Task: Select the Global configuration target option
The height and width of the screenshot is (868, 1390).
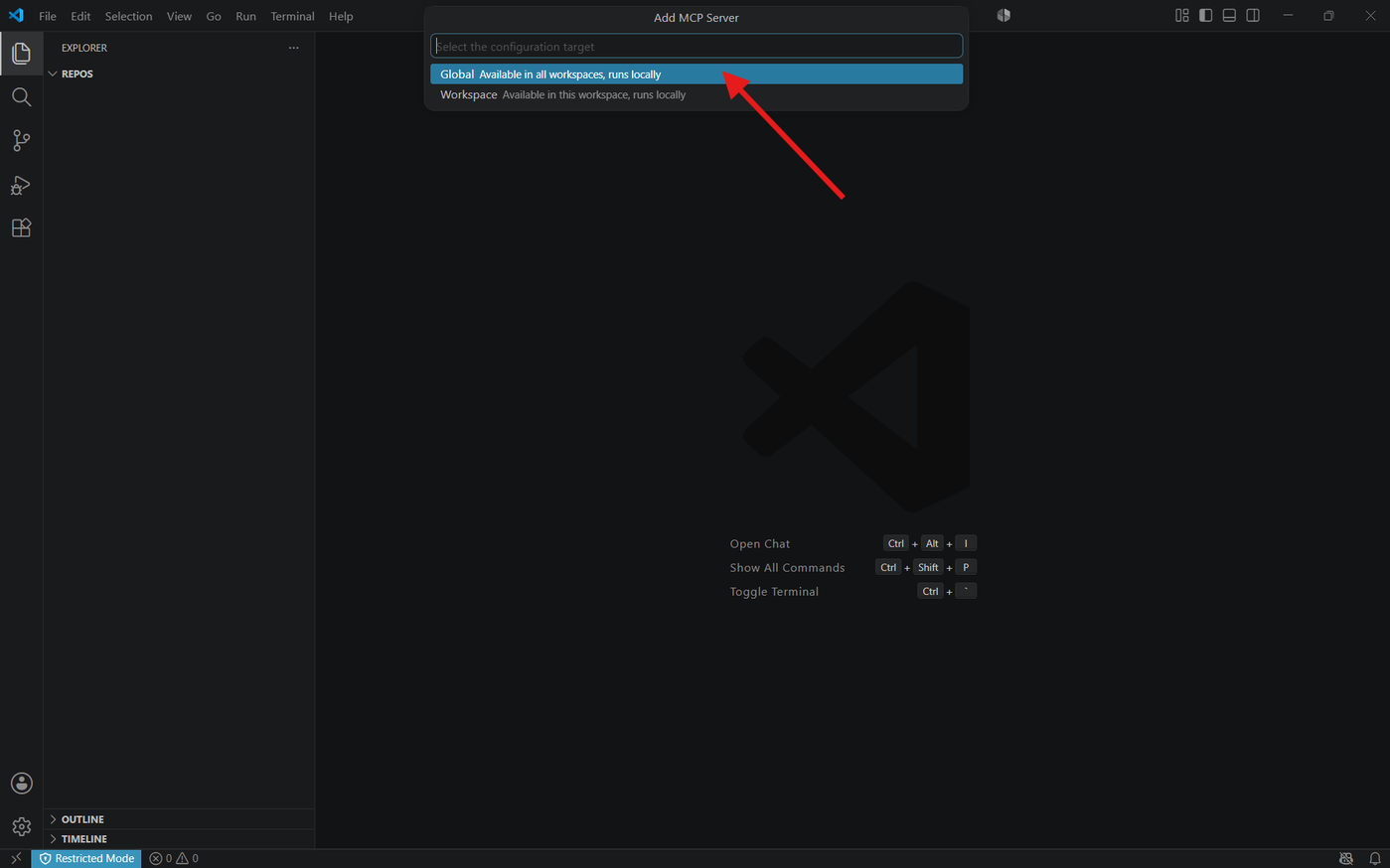Action: 696,74
